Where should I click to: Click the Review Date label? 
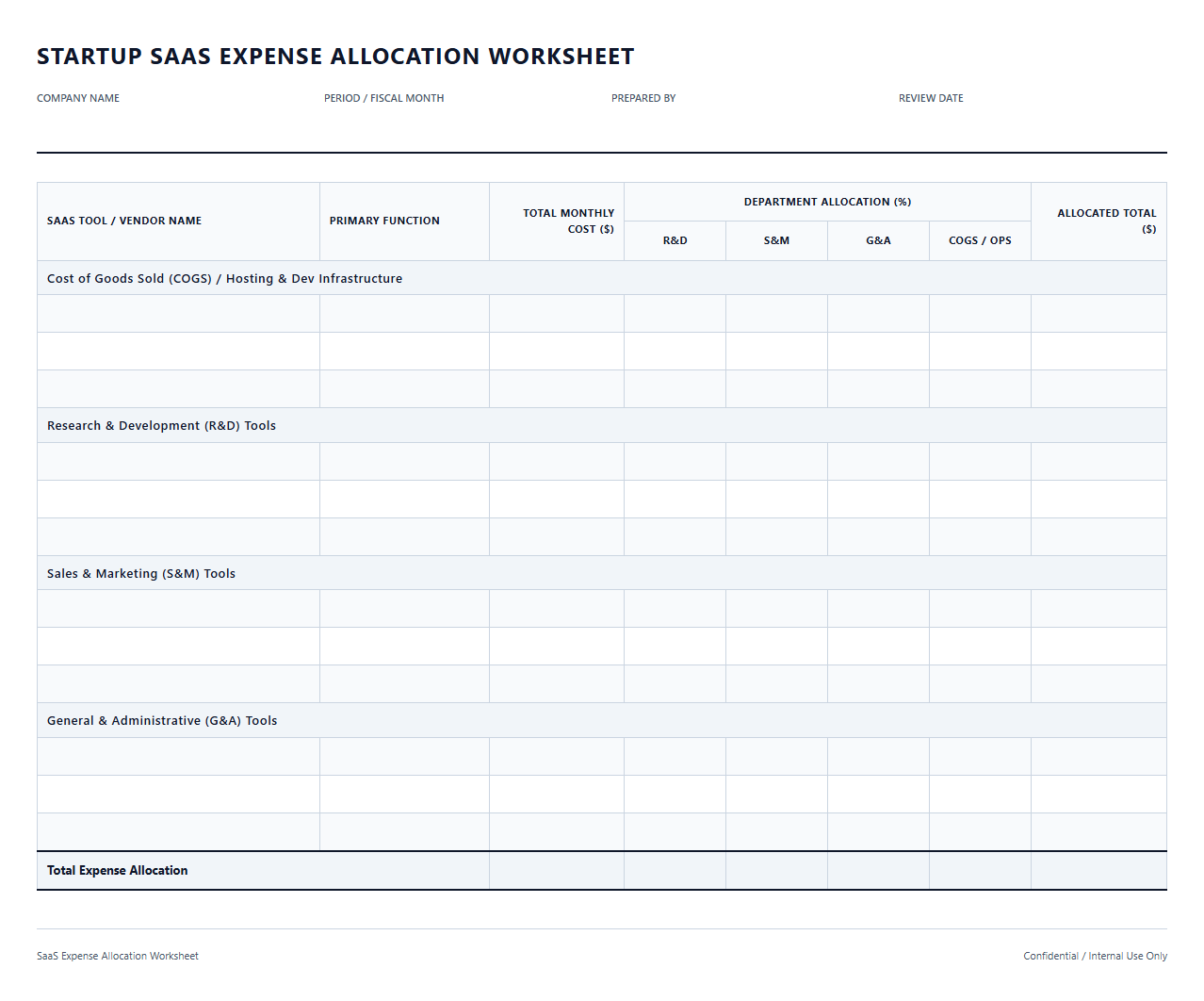(x=931, y=98)
